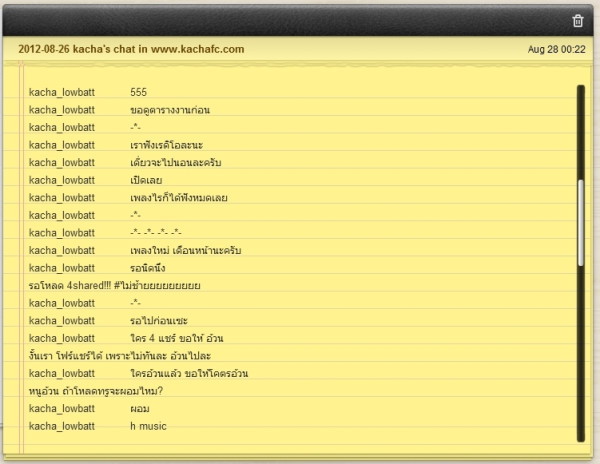
Task: Click the message "รอไปก่อนเชะ"
Action: pos(159,321)
